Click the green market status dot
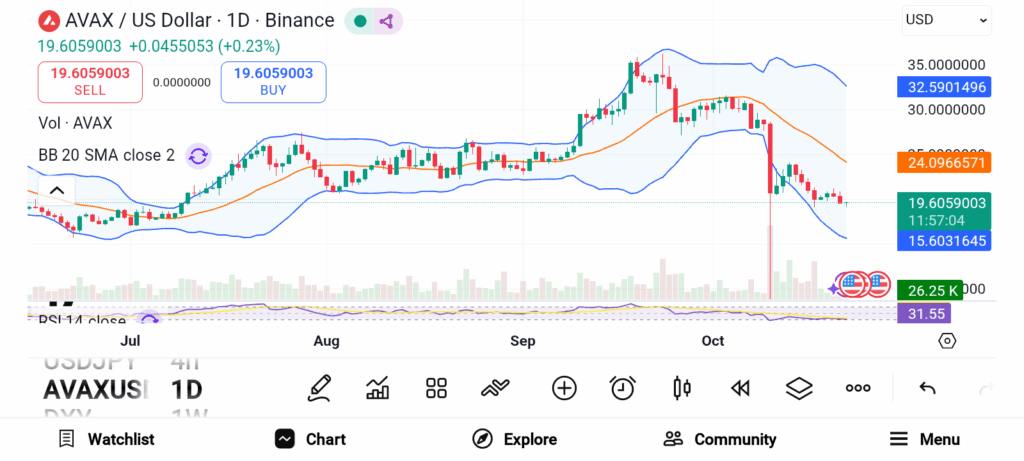The width and height of the screenshot is (1024, 461). (360, 20)
